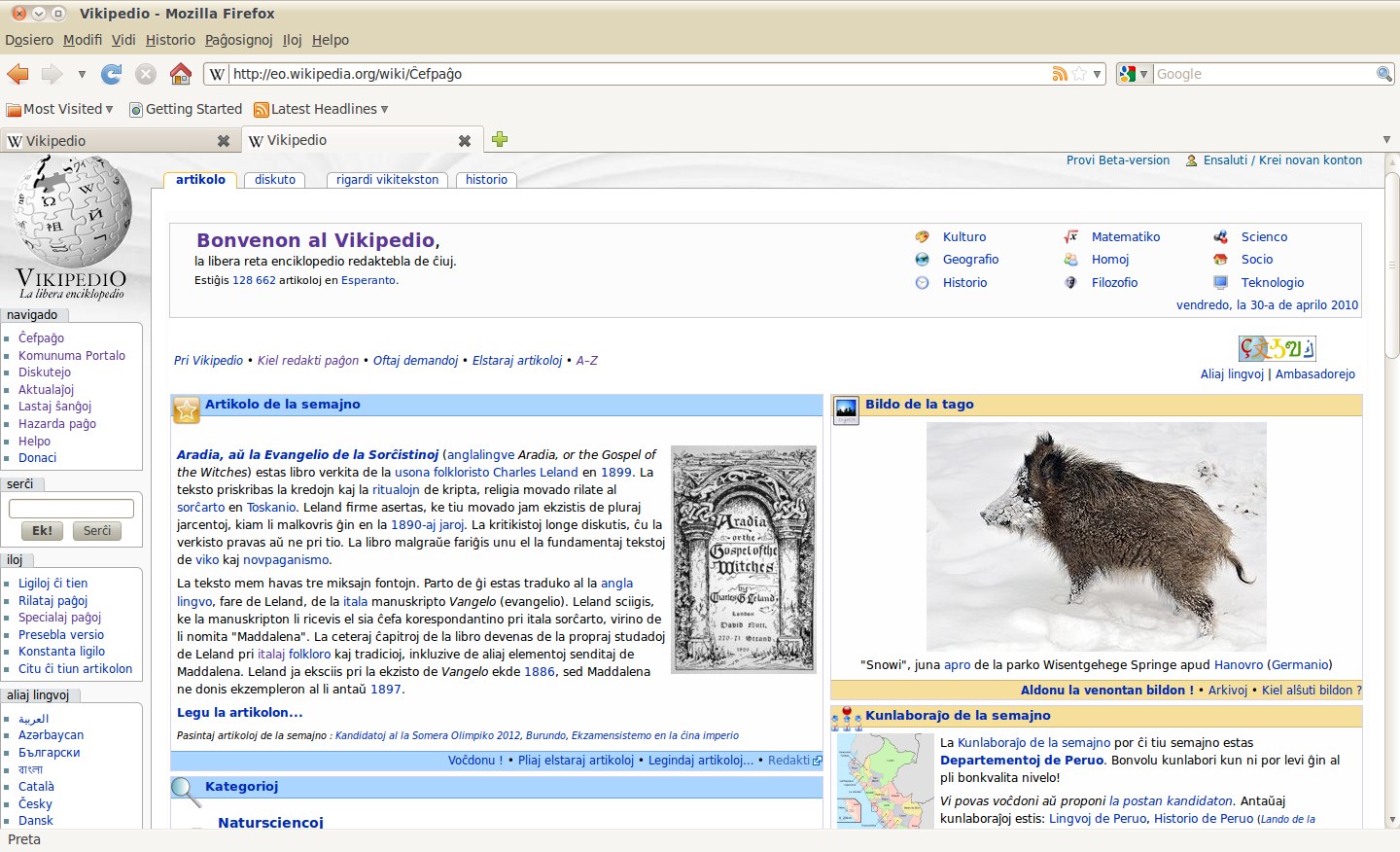Click the Geografio globe icon

pyautogui.click(x=922, y=259)
